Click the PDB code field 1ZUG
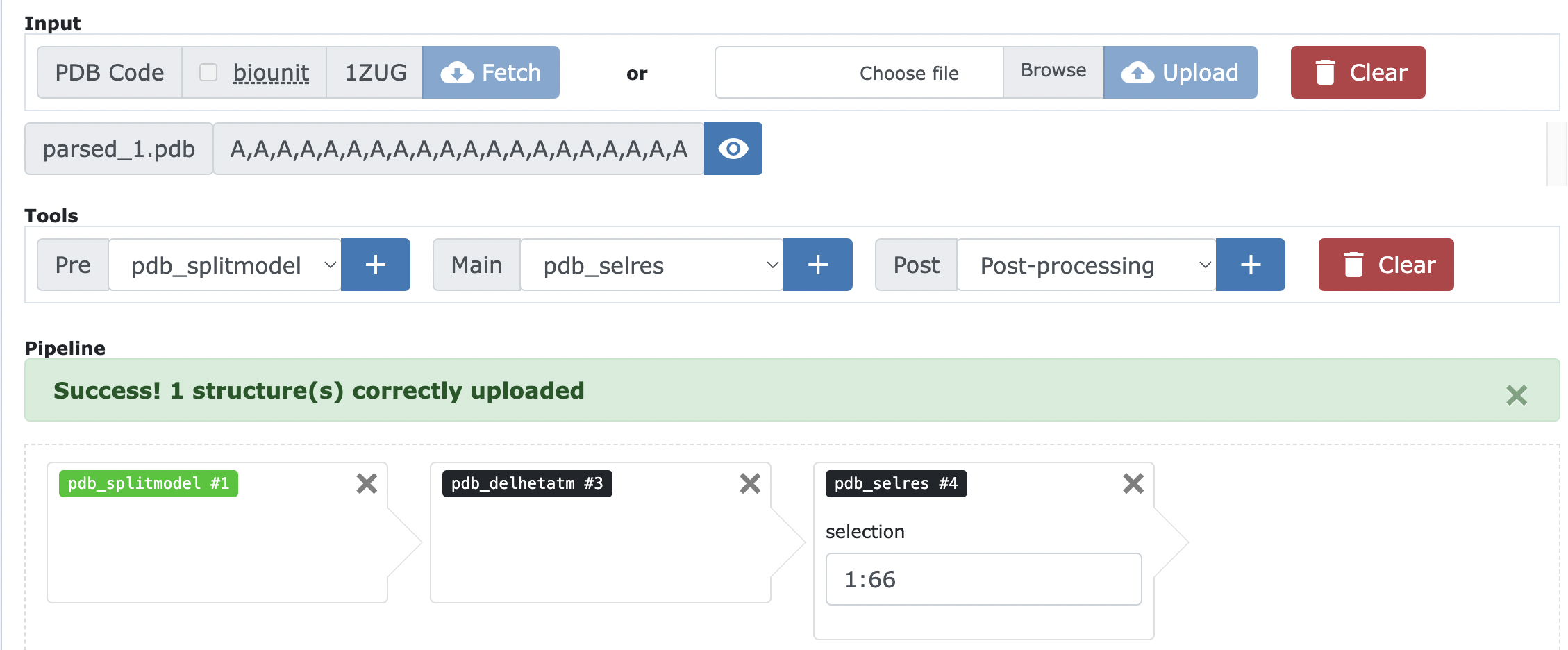This screenshot has height=650, width=1568. [375, 72]
